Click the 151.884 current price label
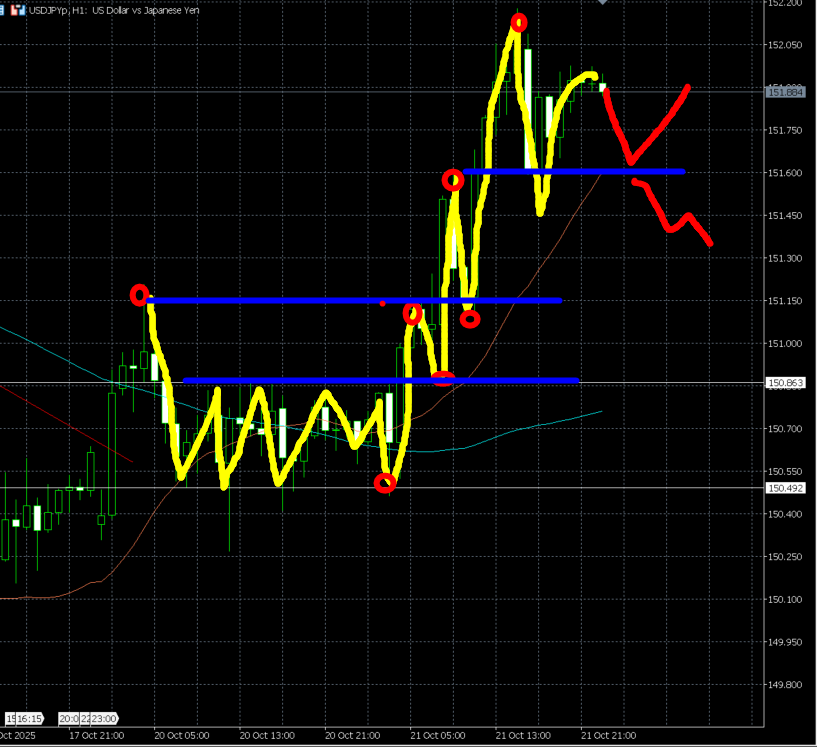This screenshot has height=747, width=817. [x=785, y=92]
